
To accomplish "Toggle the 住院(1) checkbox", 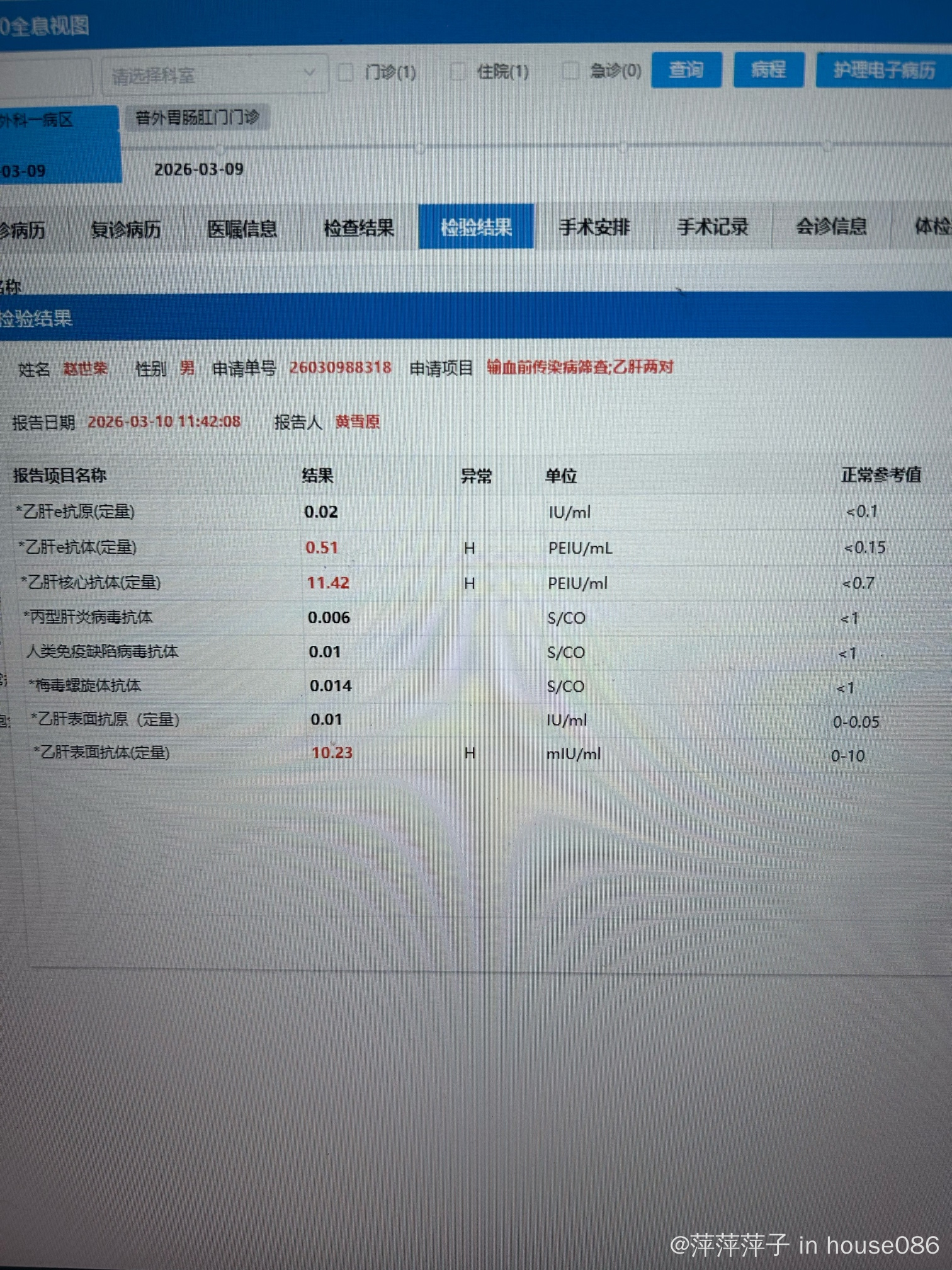I will click(x=458, y=72).
